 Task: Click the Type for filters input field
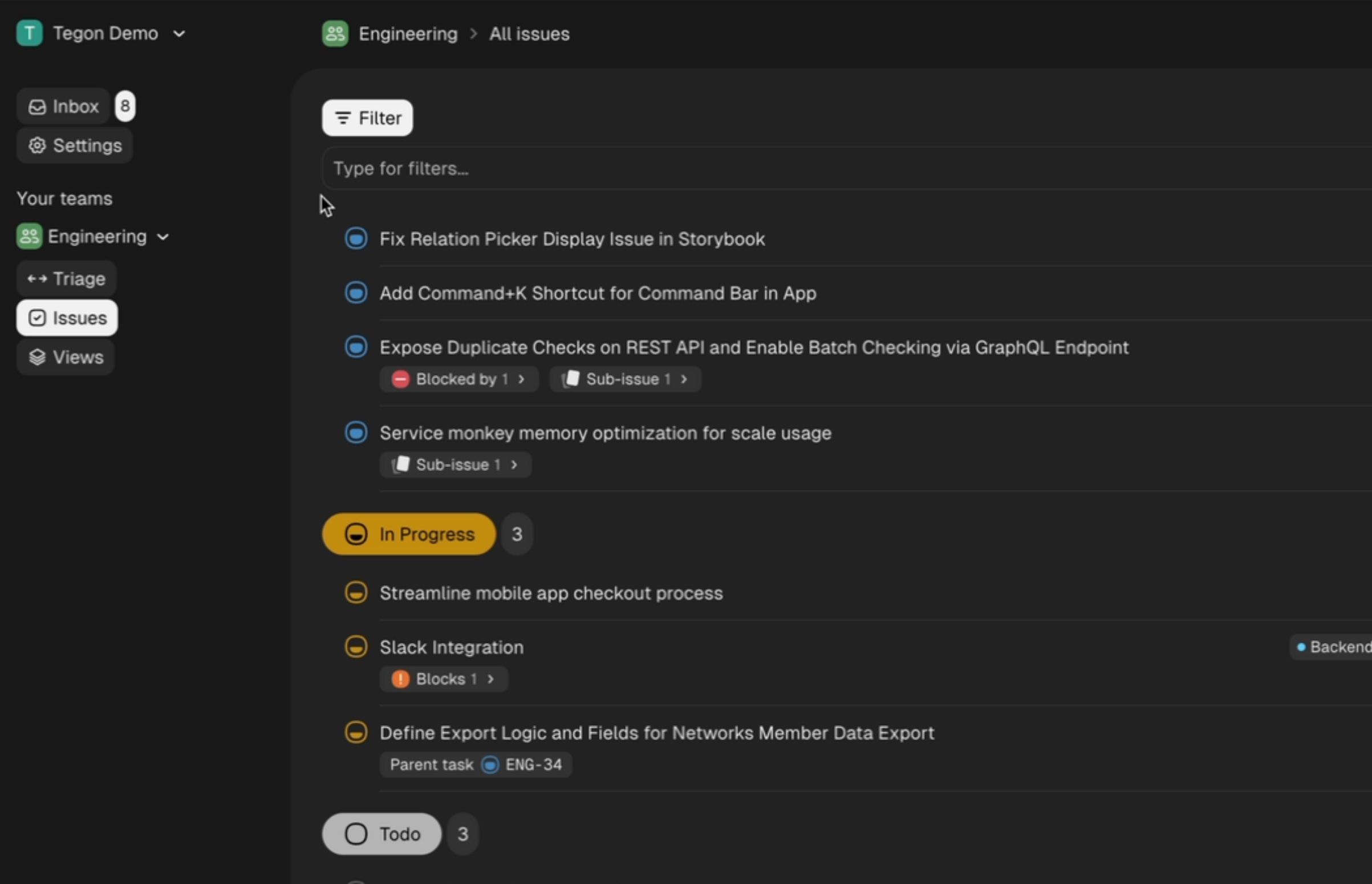click(x=803, y=169)
